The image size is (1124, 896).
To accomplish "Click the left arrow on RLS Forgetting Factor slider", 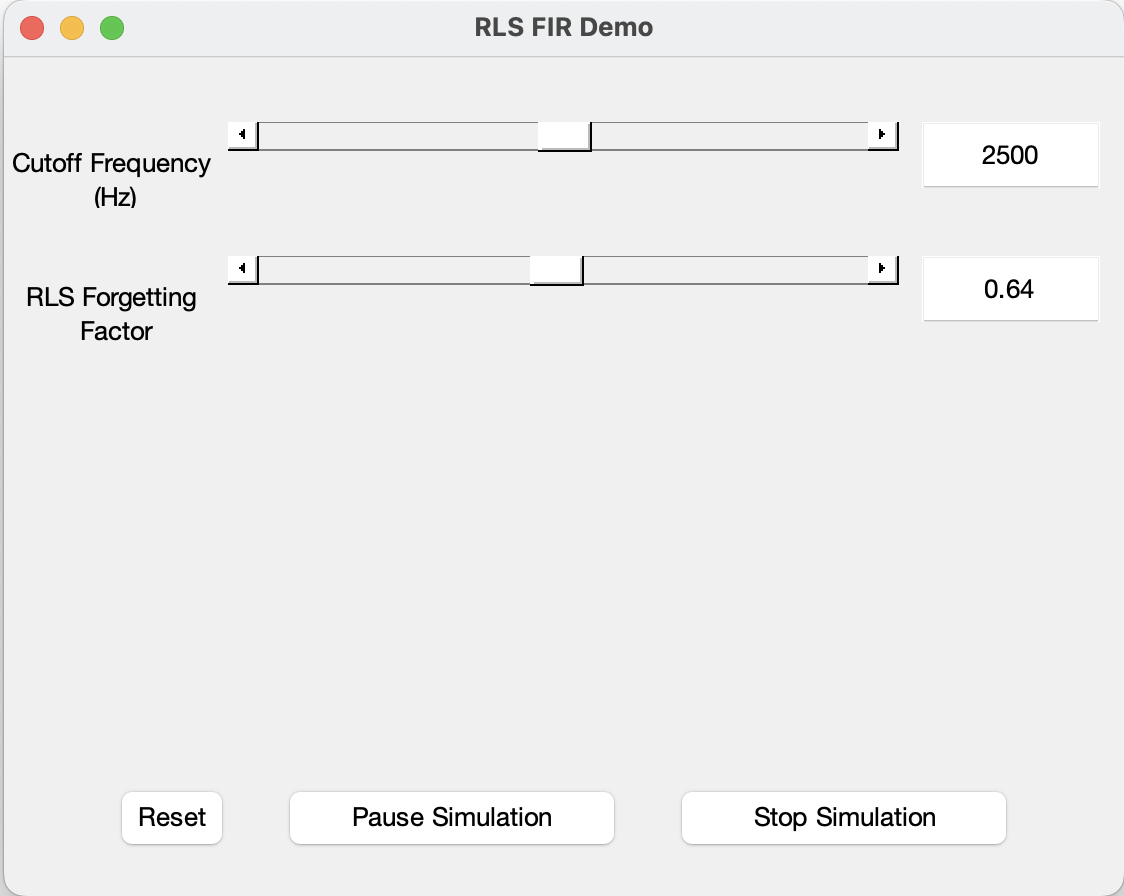I will coord(241,266).
